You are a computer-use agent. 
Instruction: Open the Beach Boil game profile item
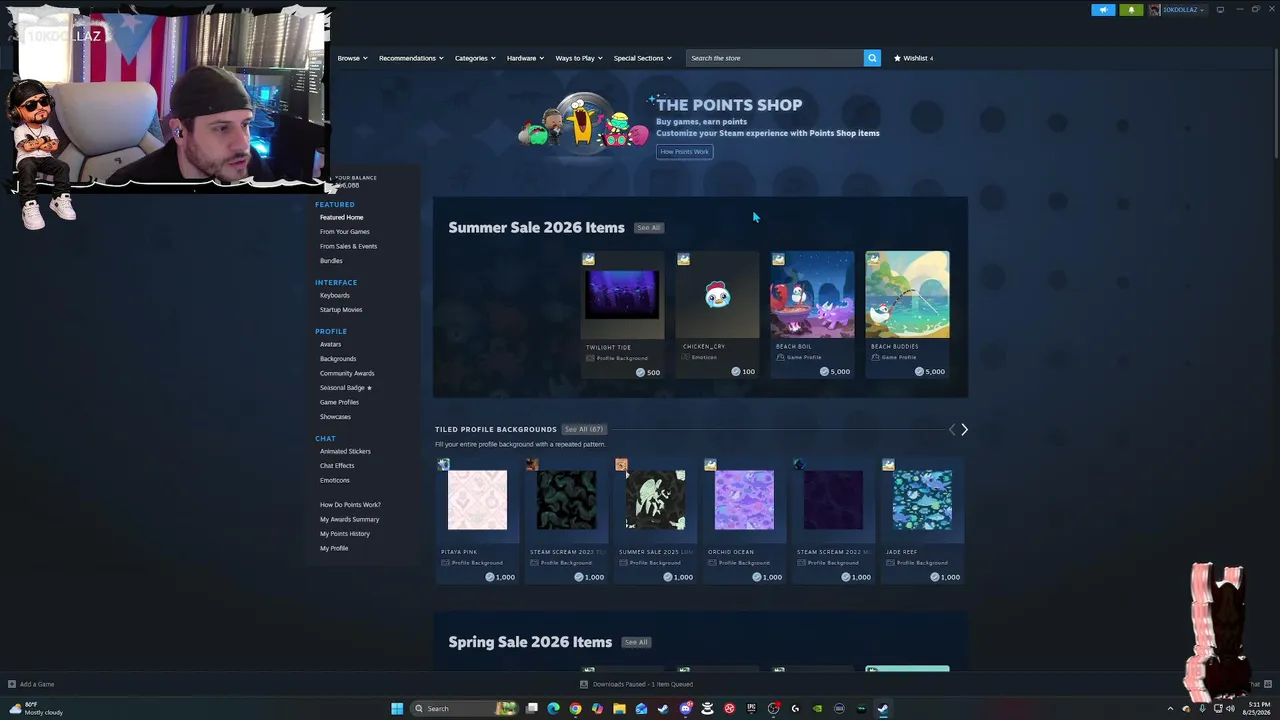pos(812,315)
